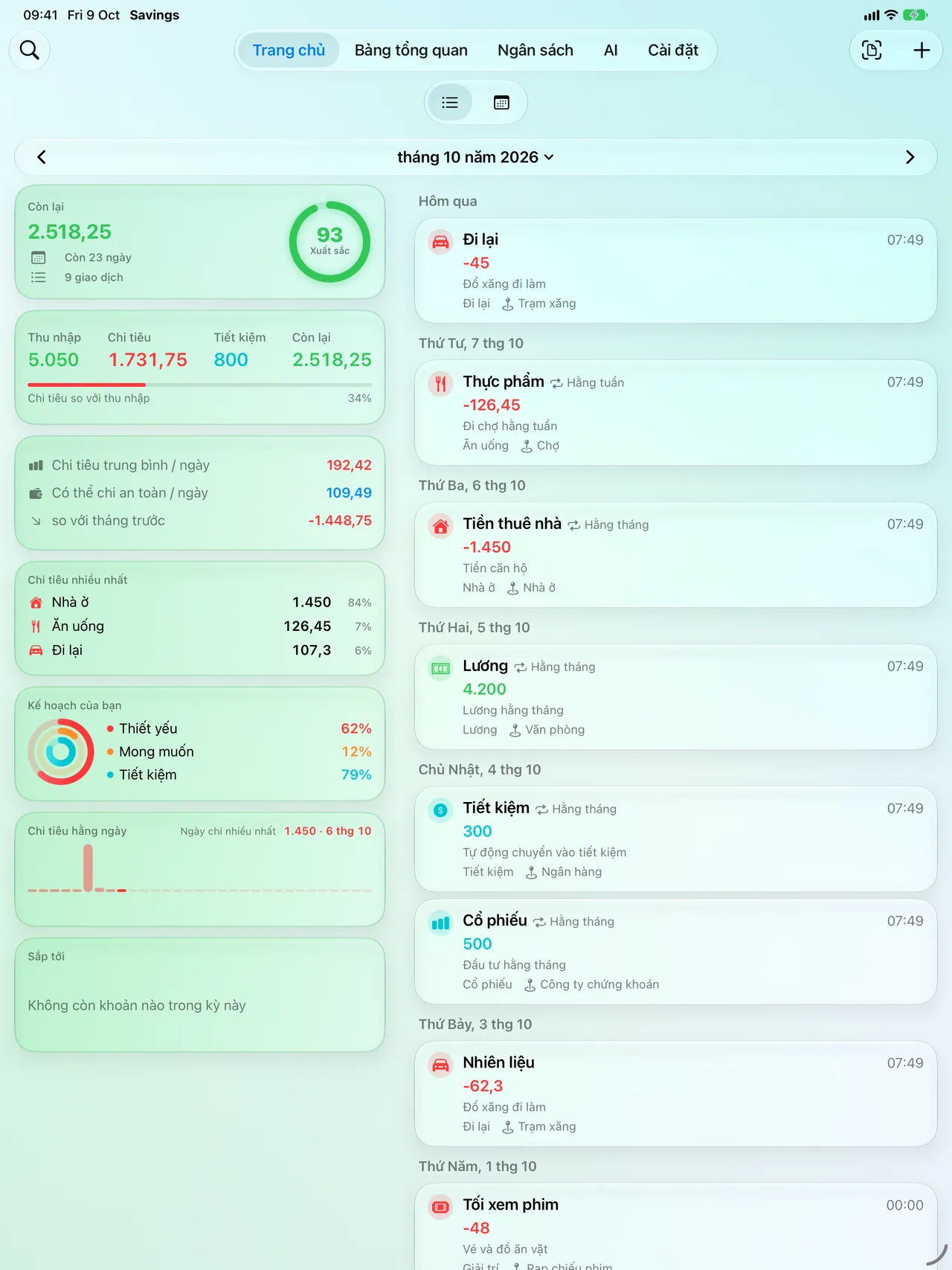
Task: Go to next month arrow
Action: tap(910, 157)
